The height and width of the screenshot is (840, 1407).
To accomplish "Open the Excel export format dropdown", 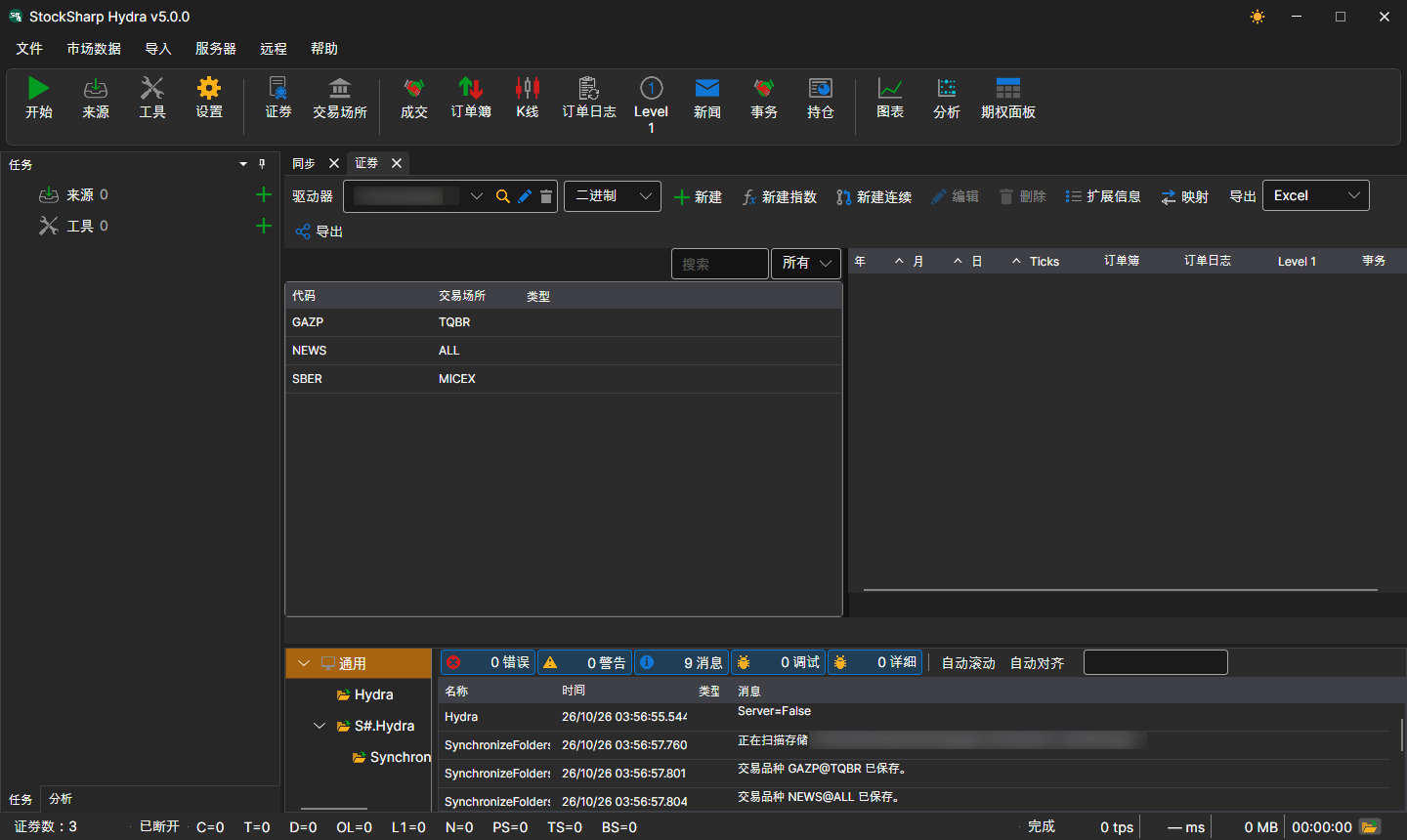I will [1315, 195].
